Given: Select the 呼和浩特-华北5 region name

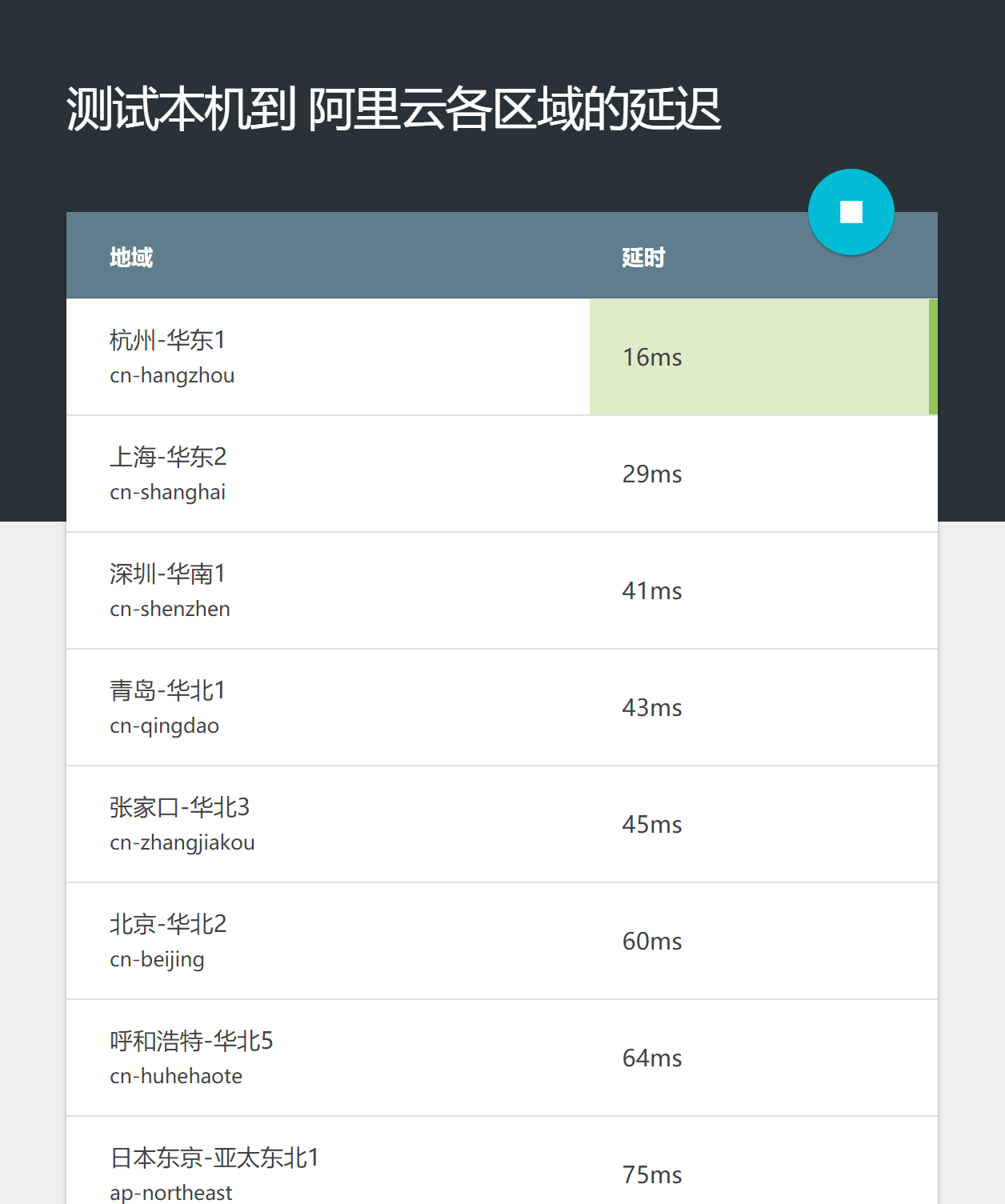Looking at the screenshot, I should pos(191,1041).
